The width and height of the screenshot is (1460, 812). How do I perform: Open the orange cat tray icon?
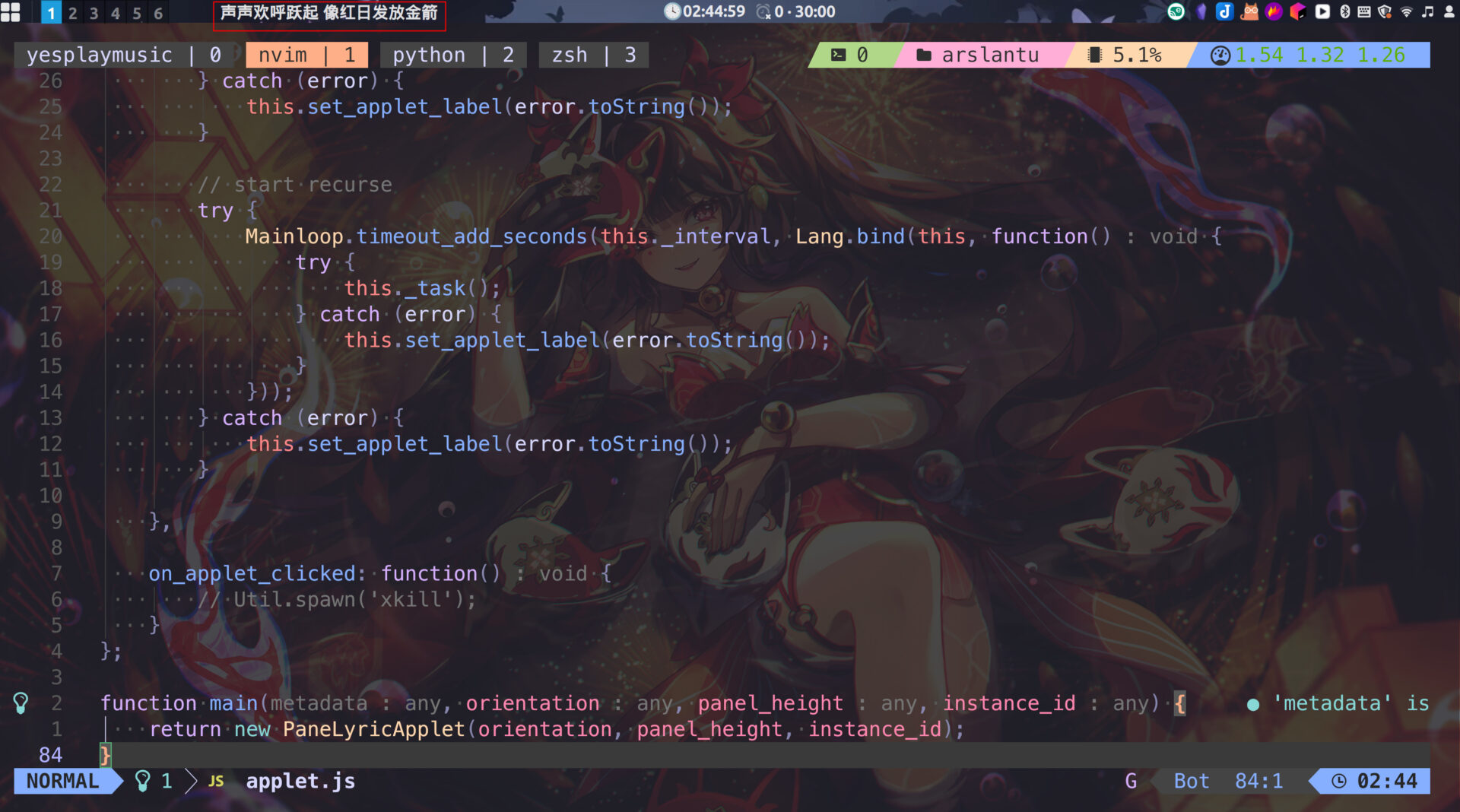pyautogui.click(x=1249, y=11)
